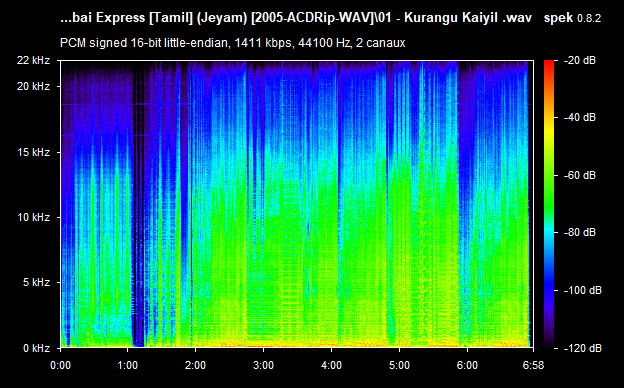This screenshot has width=624, height=388.
Task: Click the Kurangu Kaiyil .wav file title
Action: (468, 18)
